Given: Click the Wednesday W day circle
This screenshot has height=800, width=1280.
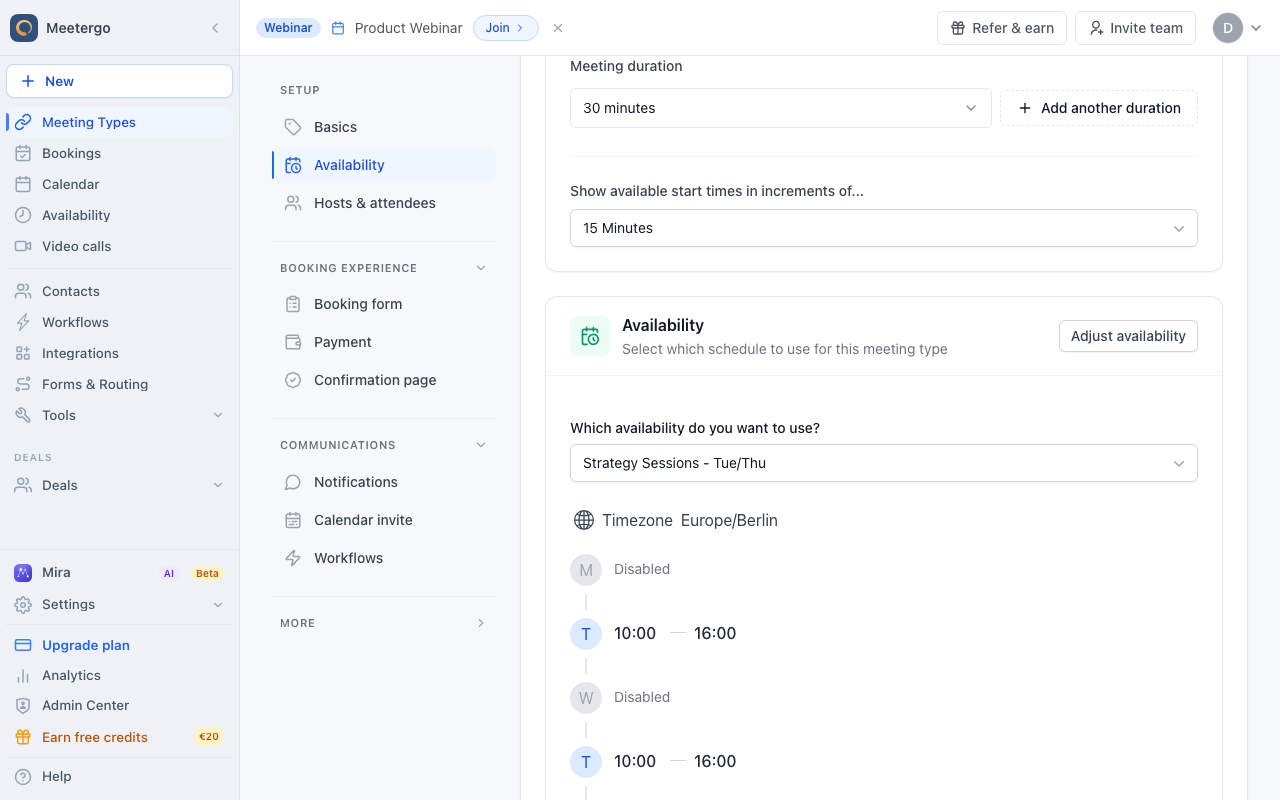Looking at the screenshot, I should click(586, 698).
